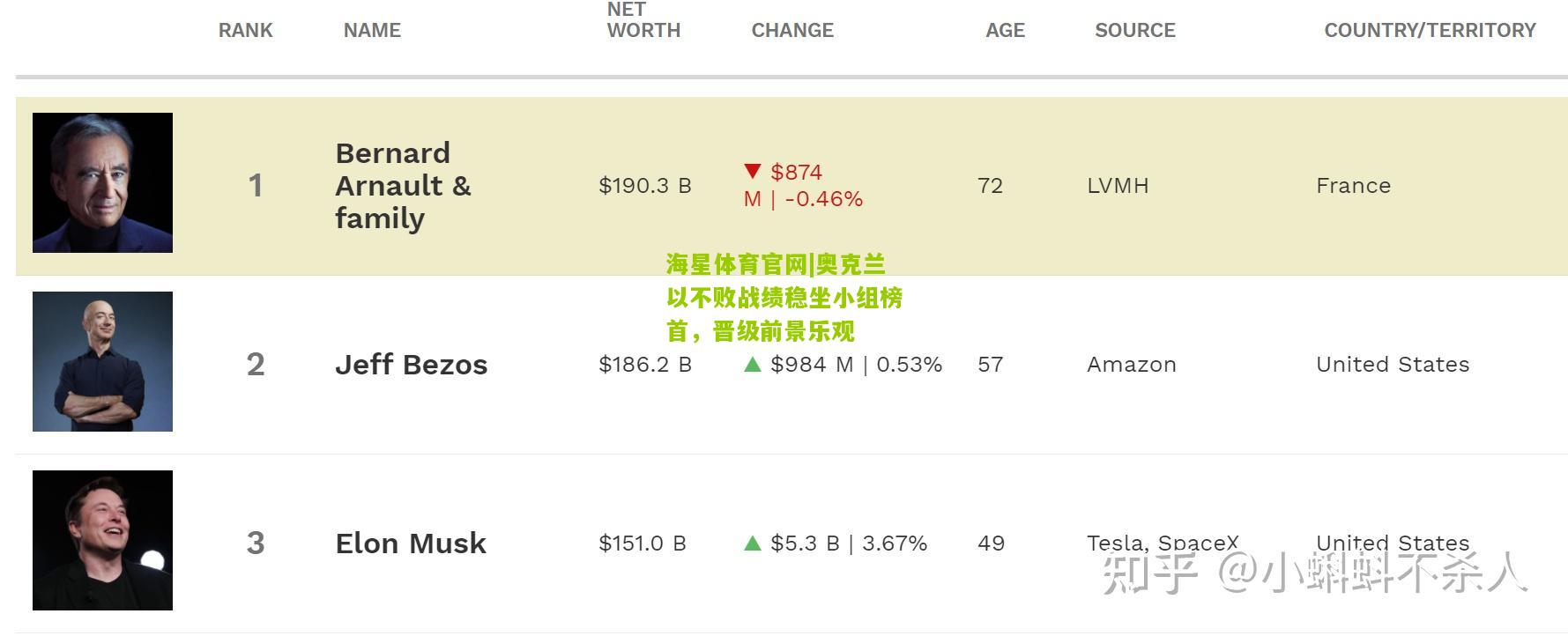Click Elon Musk's portrait photo

tap(102, 540)
